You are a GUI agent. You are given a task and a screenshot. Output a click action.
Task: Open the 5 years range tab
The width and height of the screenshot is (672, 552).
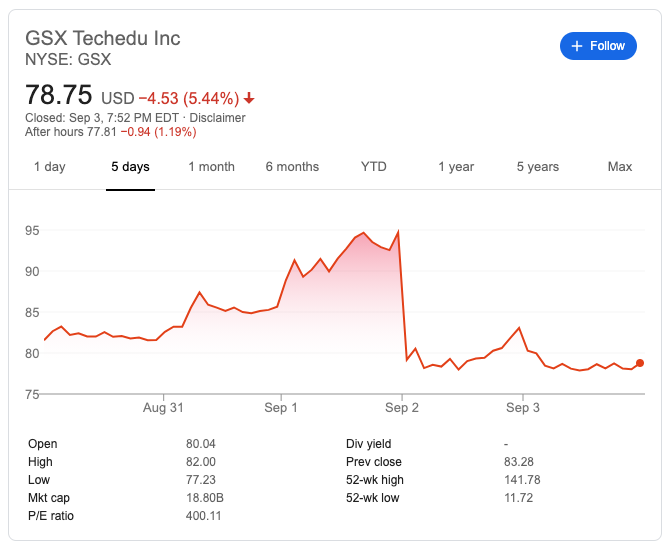pos(538,167)
